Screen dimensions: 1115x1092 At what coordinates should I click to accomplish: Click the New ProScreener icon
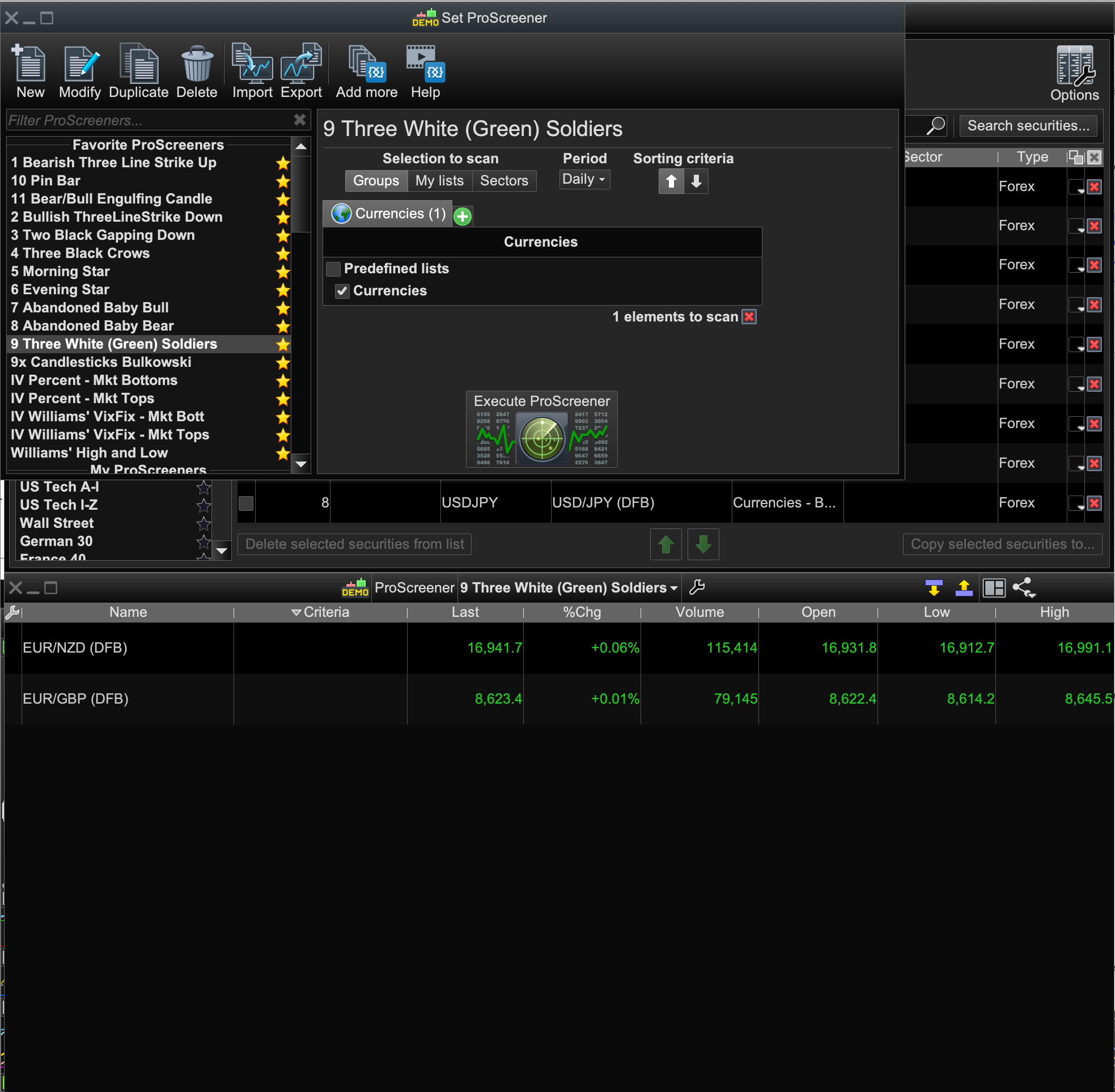(29, 64)
